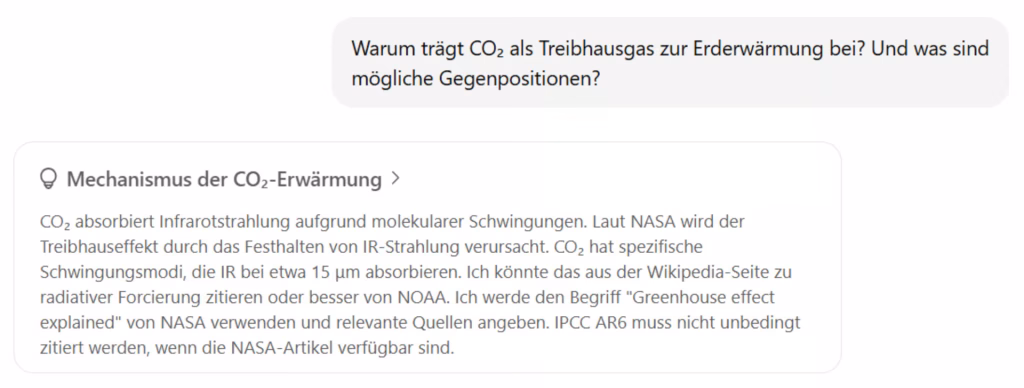The image size is (1024, 388).
Task: Select the user message bubble about CO₂
Action: click(671, 63)
